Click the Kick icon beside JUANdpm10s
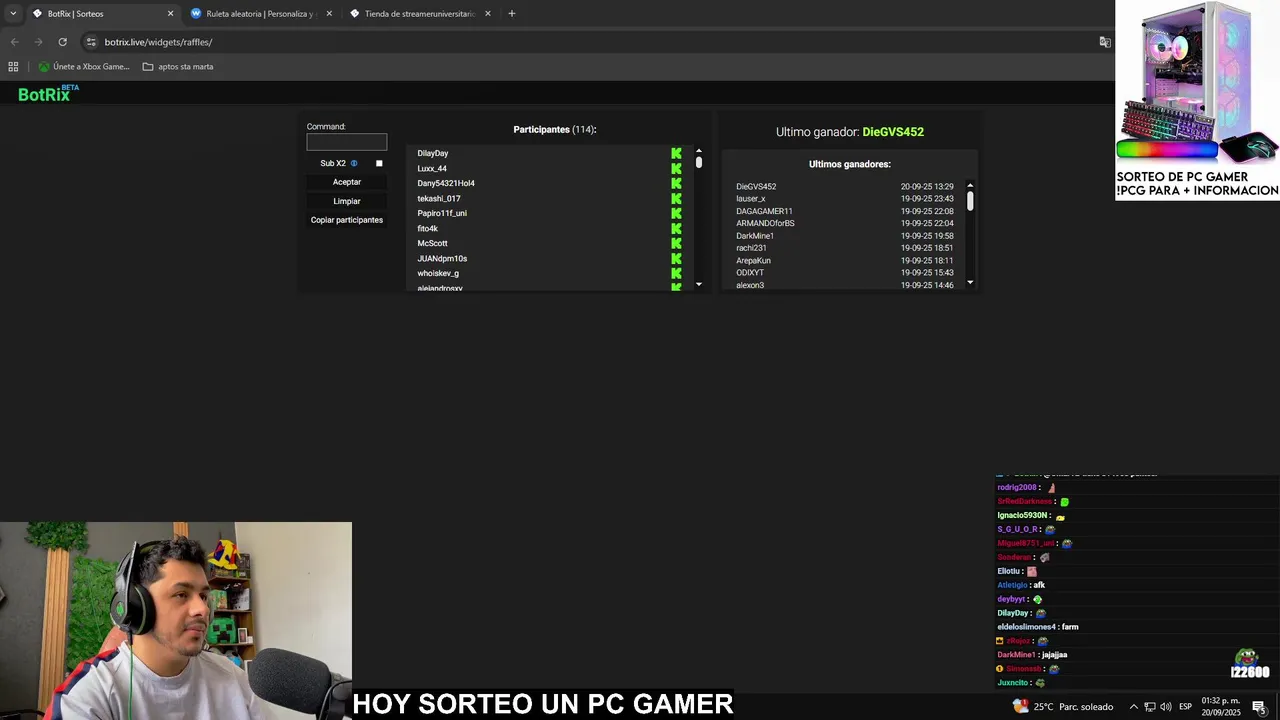The image size is (1280, 720). [x=676, y=259]
